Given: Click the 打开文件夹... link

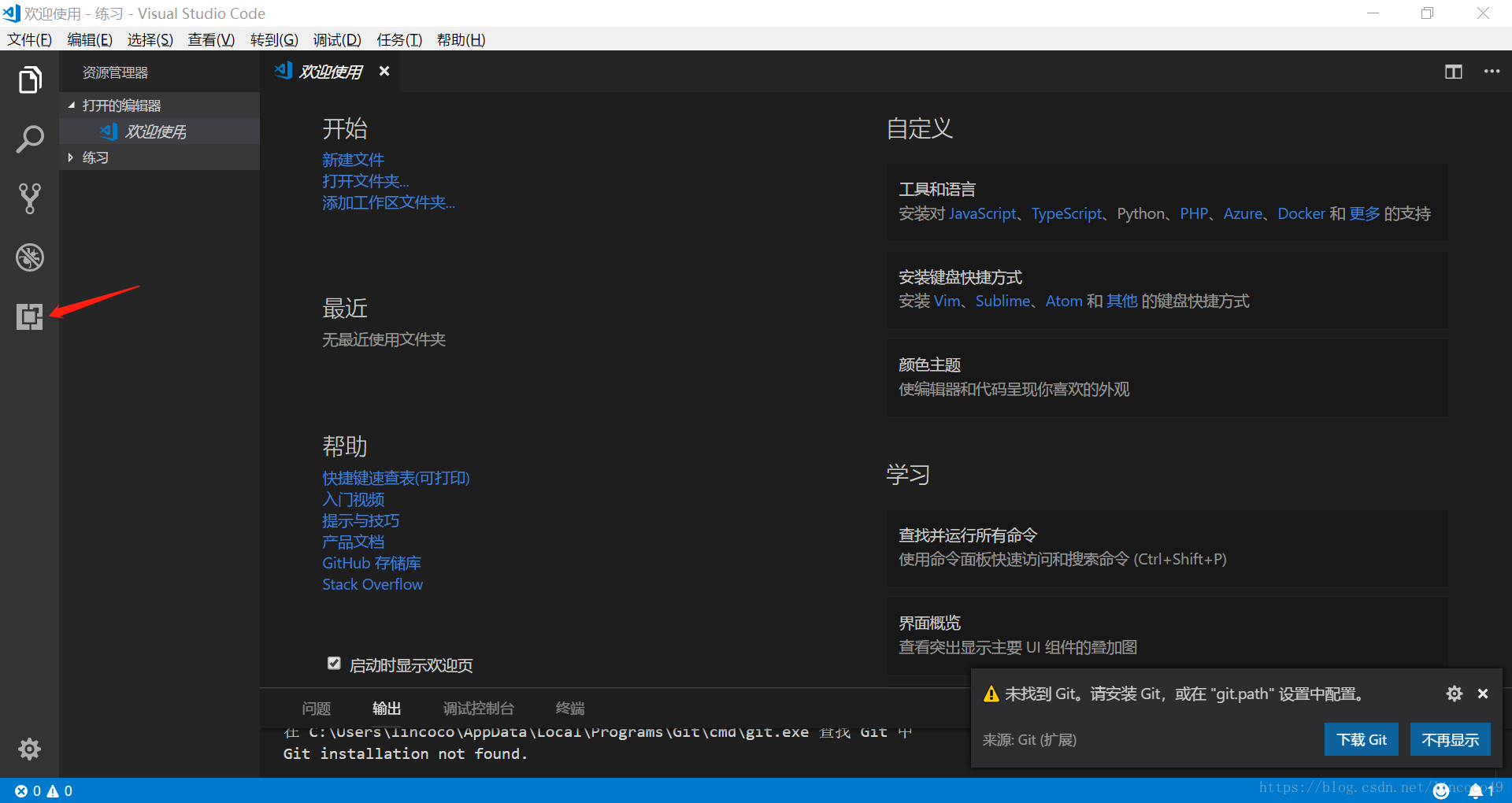Looking at the screenshot, I should click(x=365, y=181).
